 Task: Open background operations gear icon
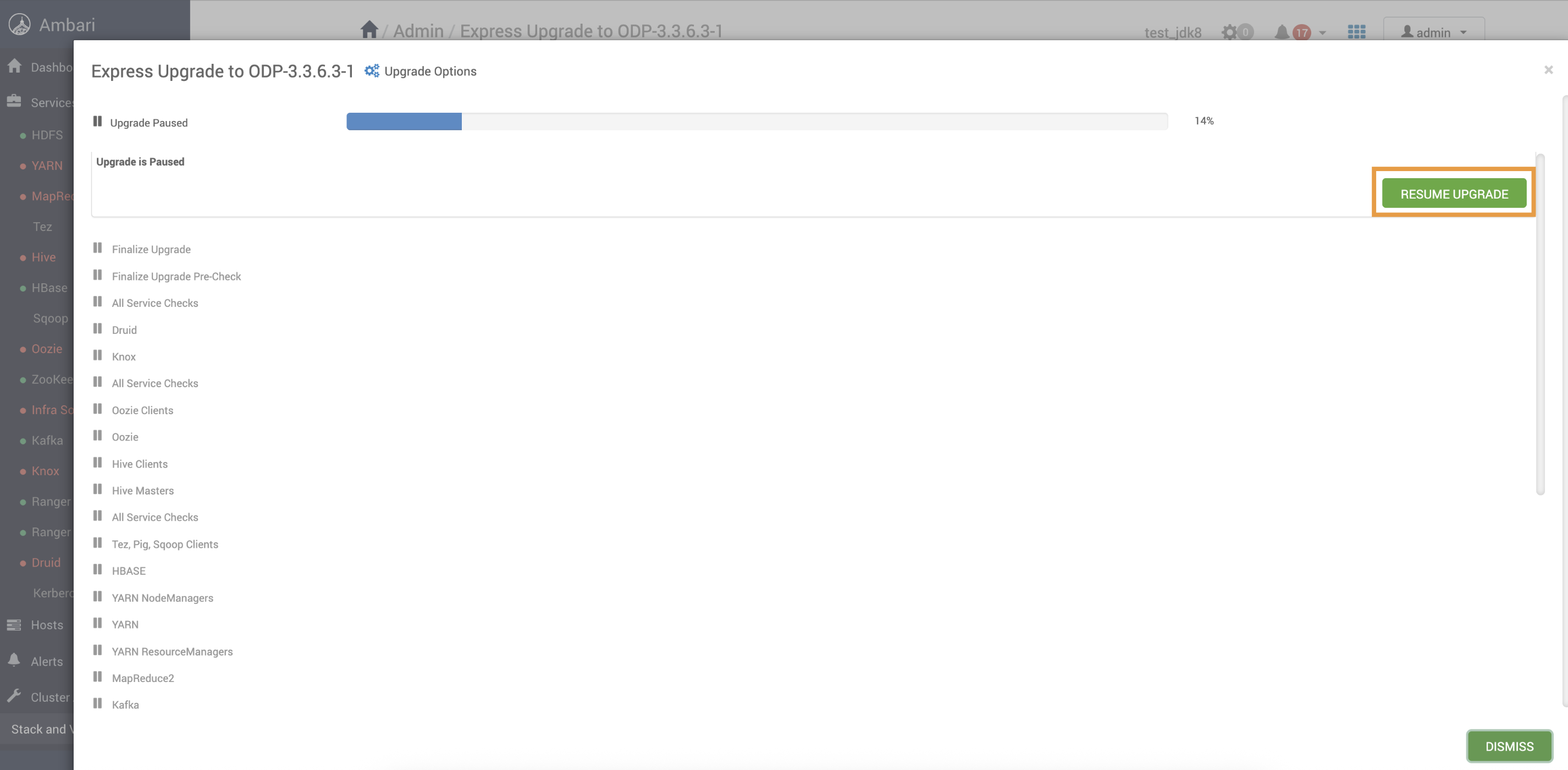[x=1229, y=32]
